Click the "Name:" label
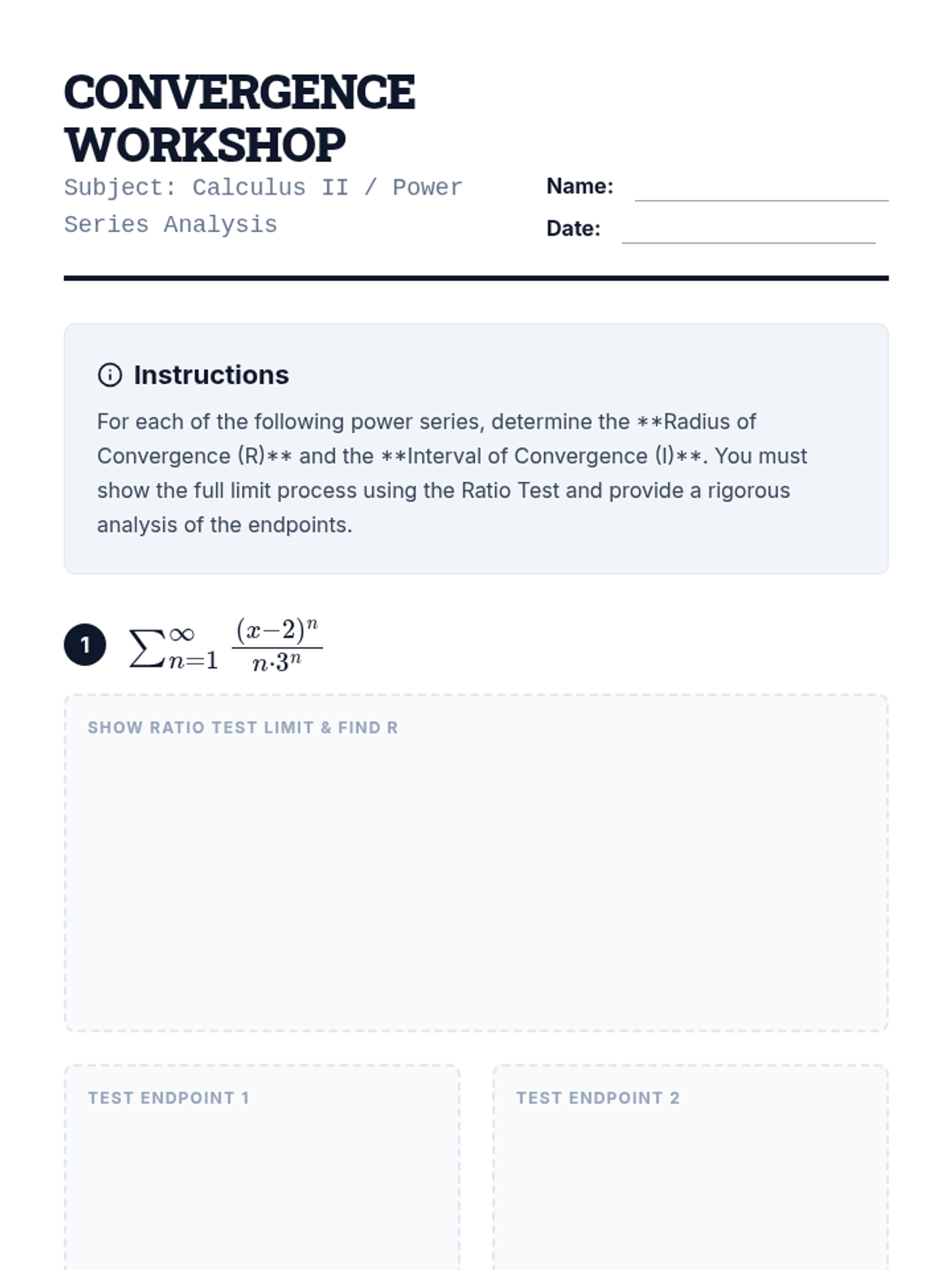This screenshot has width=952, height=1270. click(x=579, y=187)
